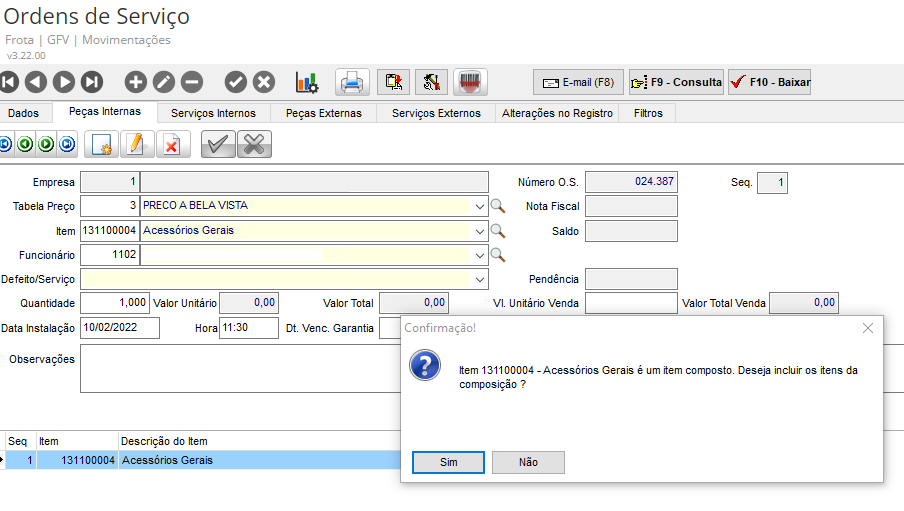Select the Peças Internas tab
The height and width of the screenshot is (511, 904).
pyautogui.click(x=105, y=111)
